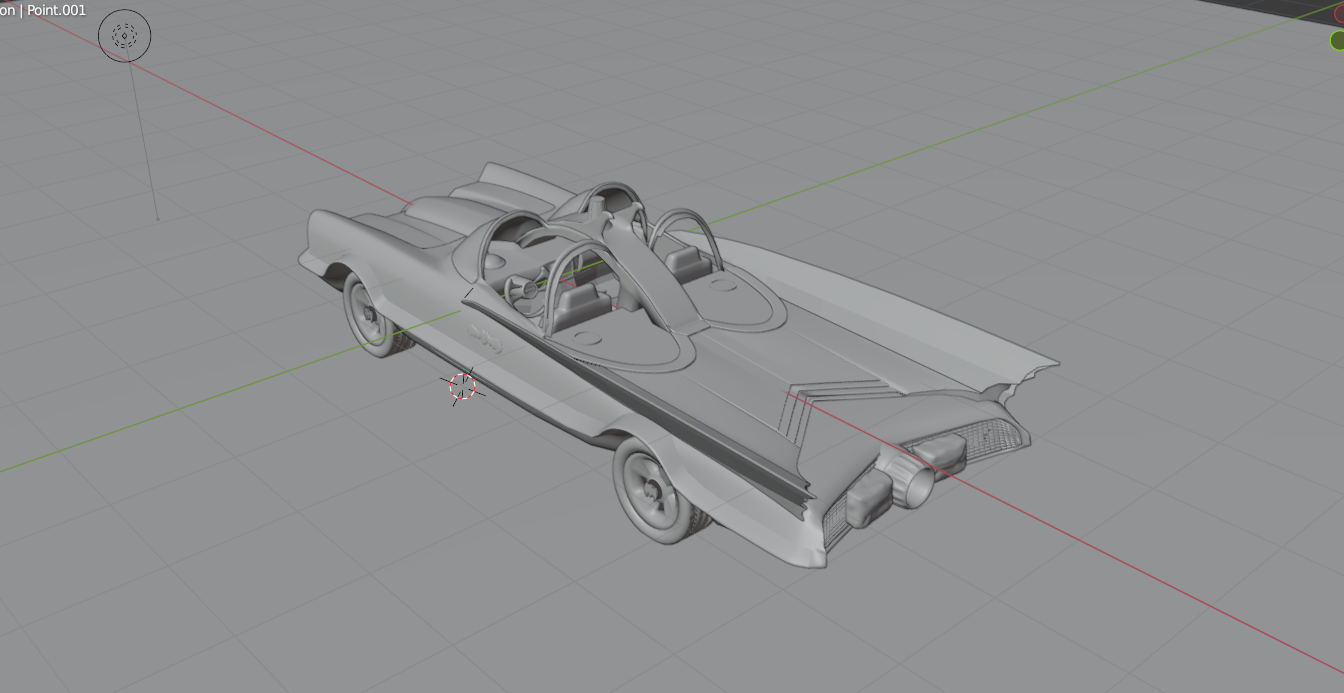Click the 3D cursor crosshair
The height and width of the screenshot is (693, 1344).
coord(462,386)
